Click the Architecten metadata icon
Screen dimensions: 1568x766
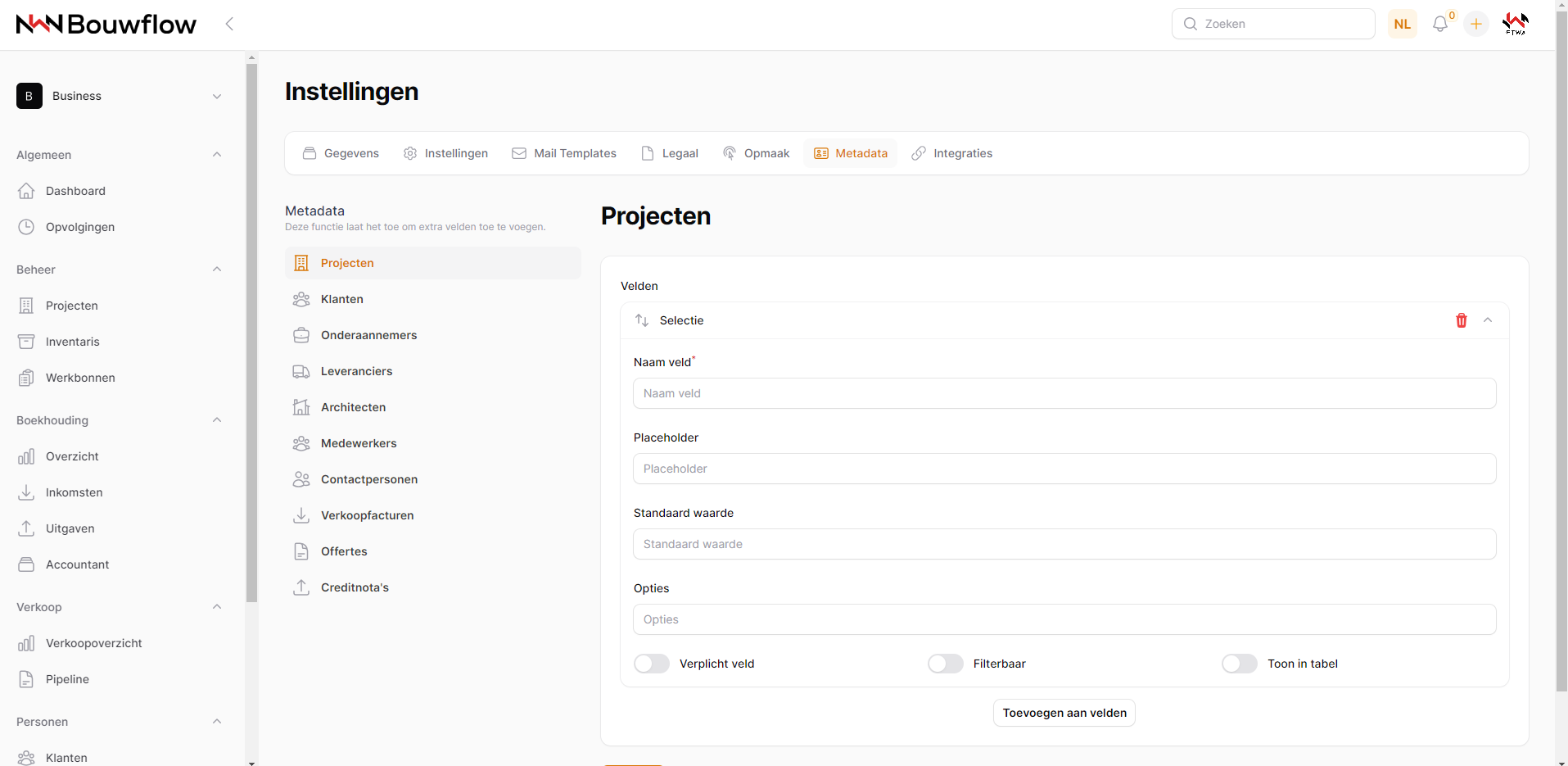click(301, 407)
